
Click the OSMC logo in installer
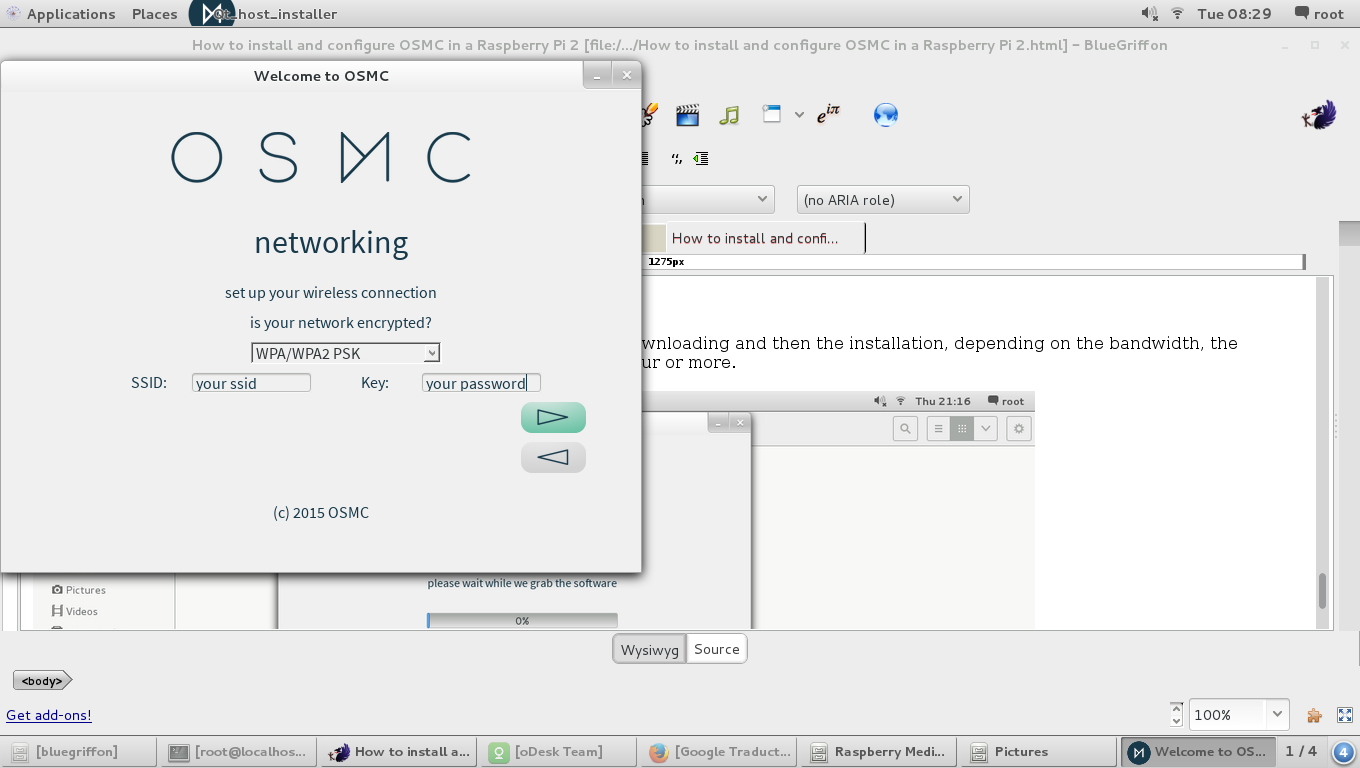(321, 158)
